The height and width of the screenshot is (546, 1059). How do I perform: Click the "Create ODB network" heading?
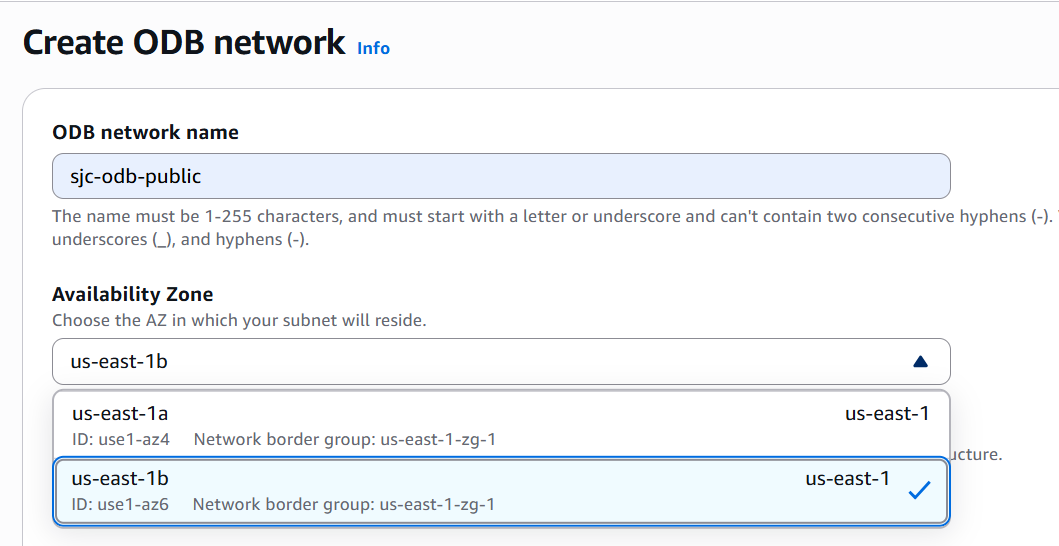click(184, 43)
